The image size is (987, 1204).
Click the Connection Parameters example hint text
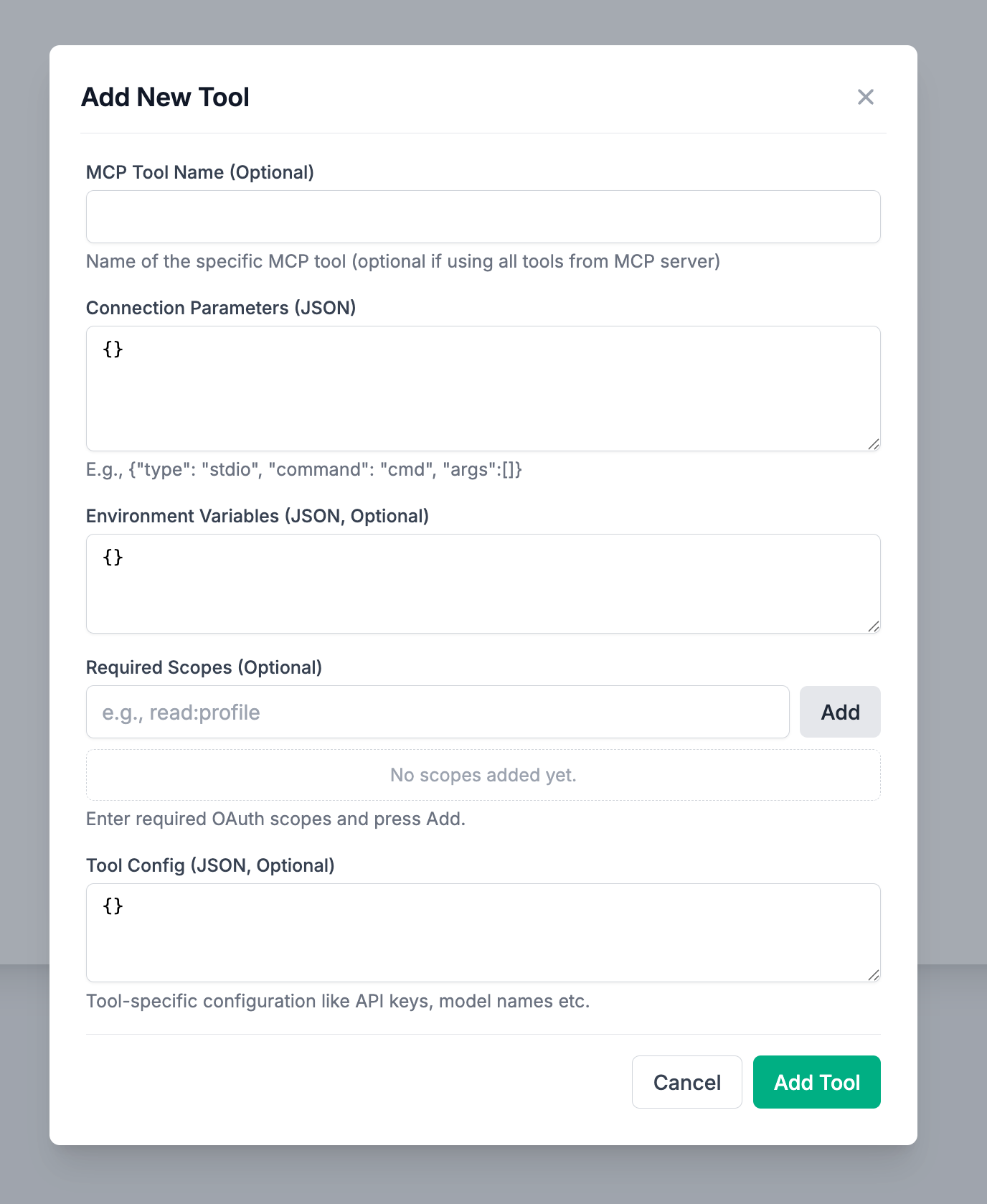(304, 470)
